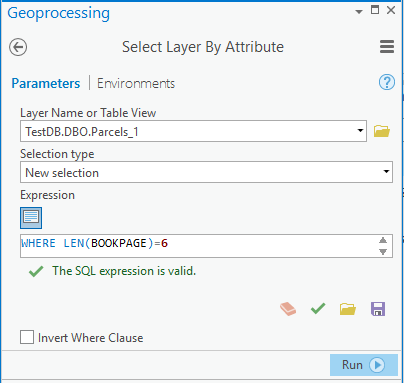Verify the SQL expression with green checkmark
Viewport: 404px width, 383px height.
point(318,309)
